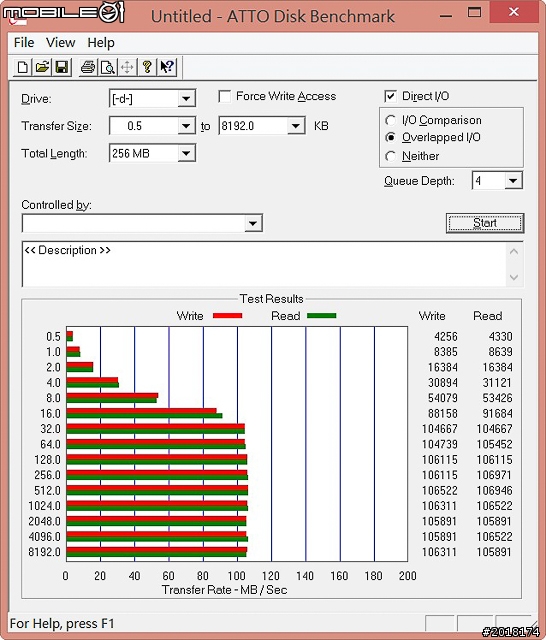546x640 pixels.
Task: Minimize the ATTO Disk Benchmark window
Action: point(446,15)
